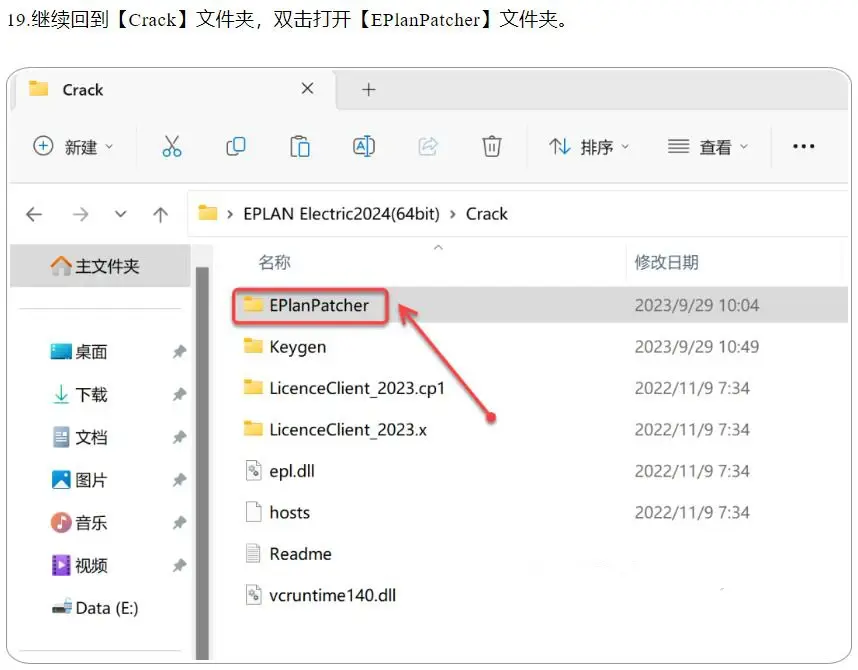Select the Keygen folder
Screen dimensions: 858x670
[285, 346]
